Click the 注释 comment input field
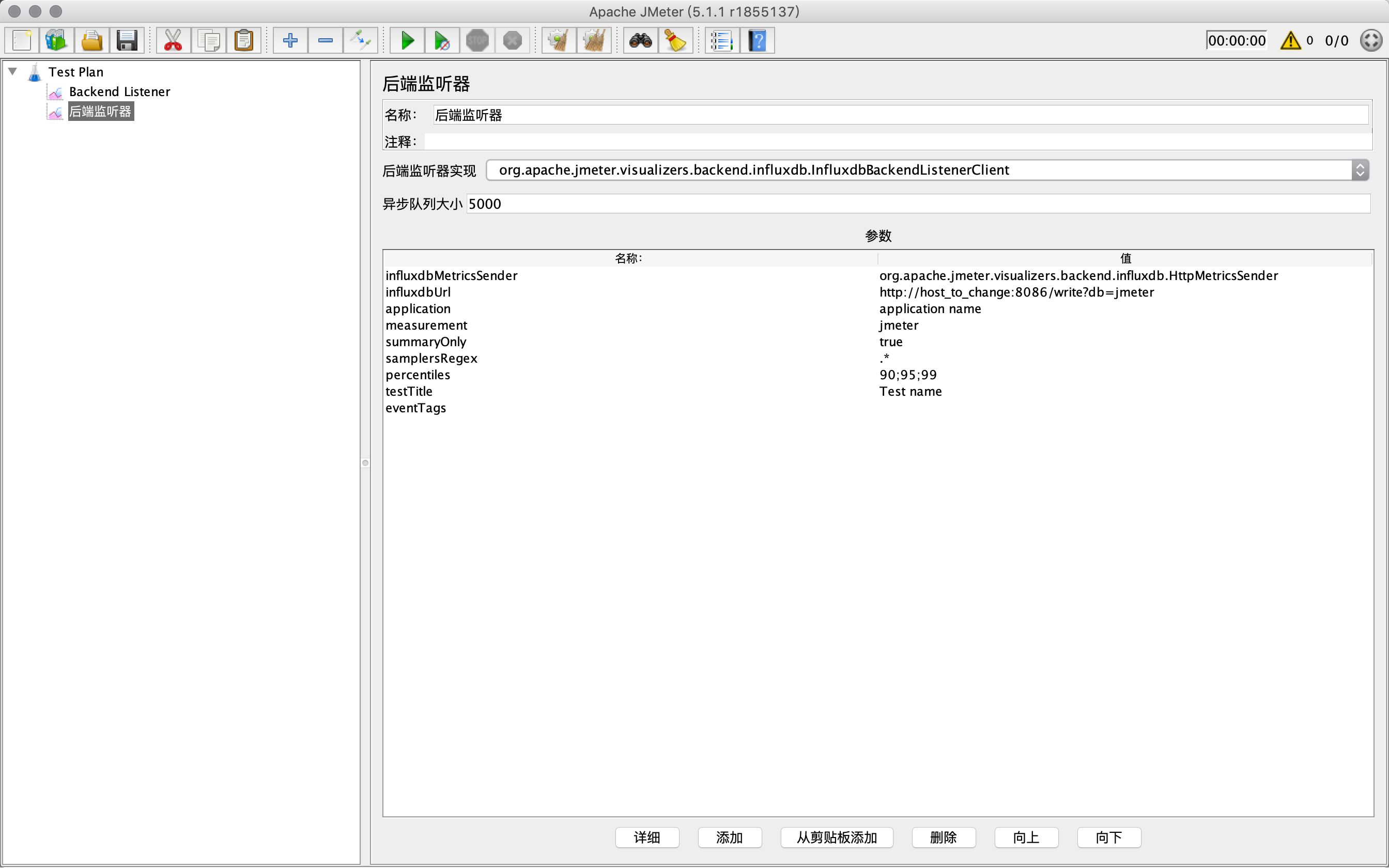1389x868 pixels. 898,141
